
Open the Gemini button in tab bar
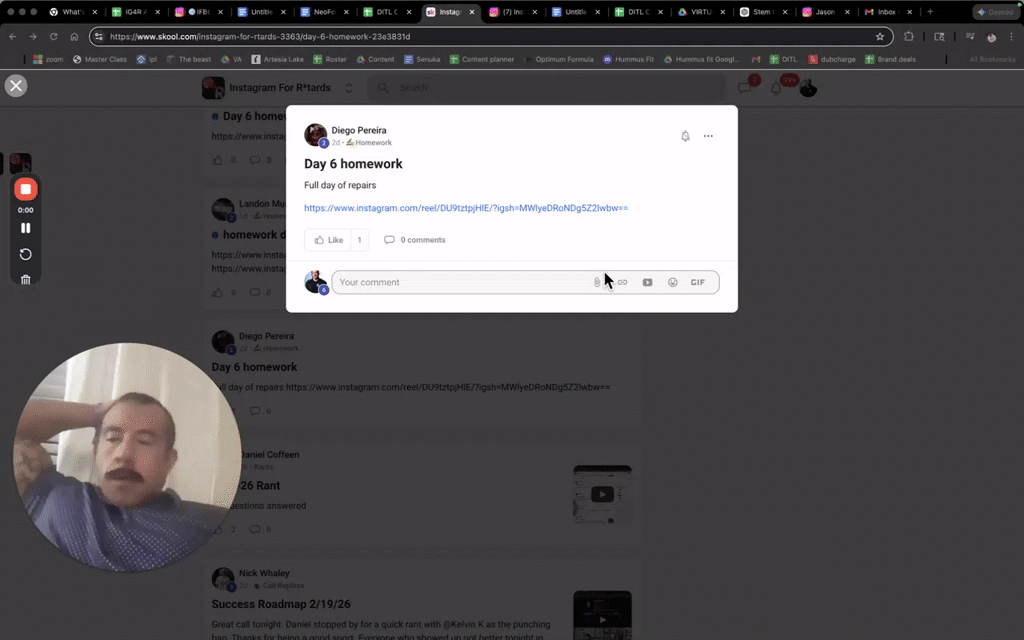point(995,12)
